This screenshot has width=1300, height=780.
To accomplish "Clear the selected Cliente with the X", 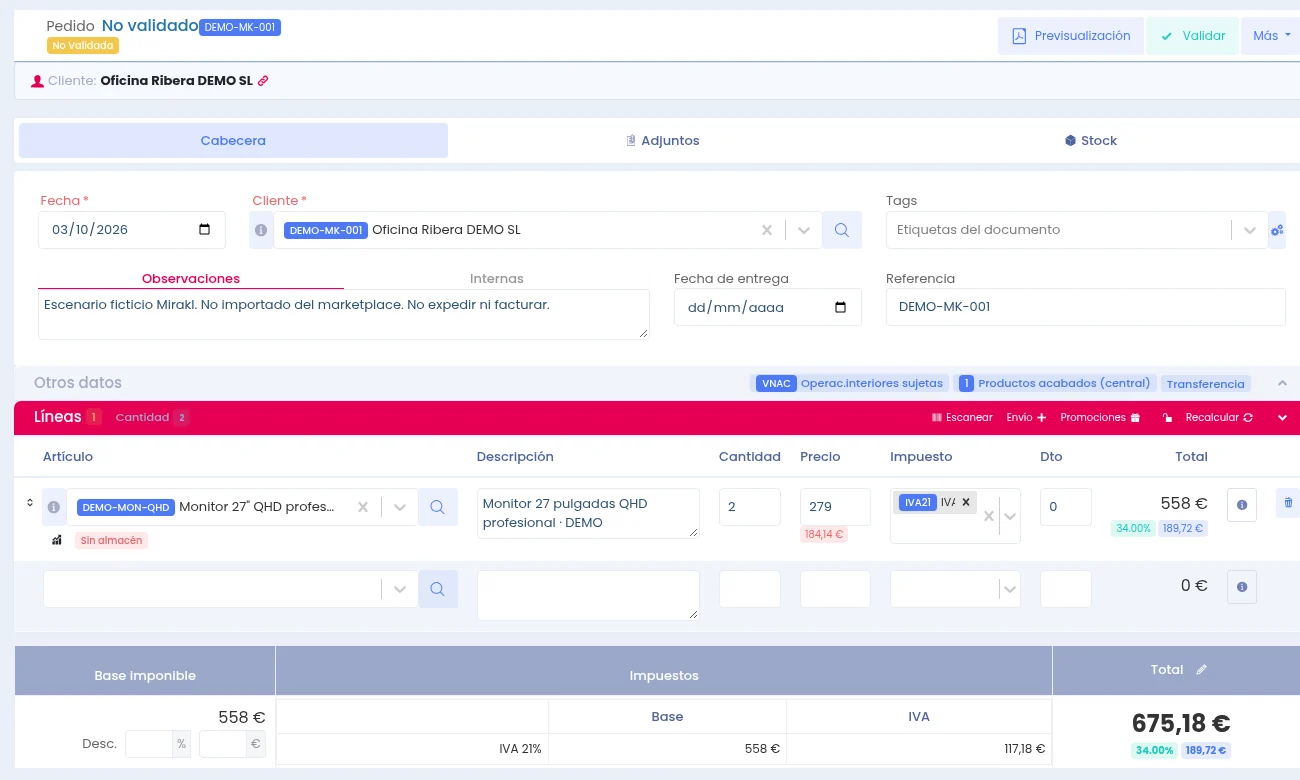I will (767, 230).
